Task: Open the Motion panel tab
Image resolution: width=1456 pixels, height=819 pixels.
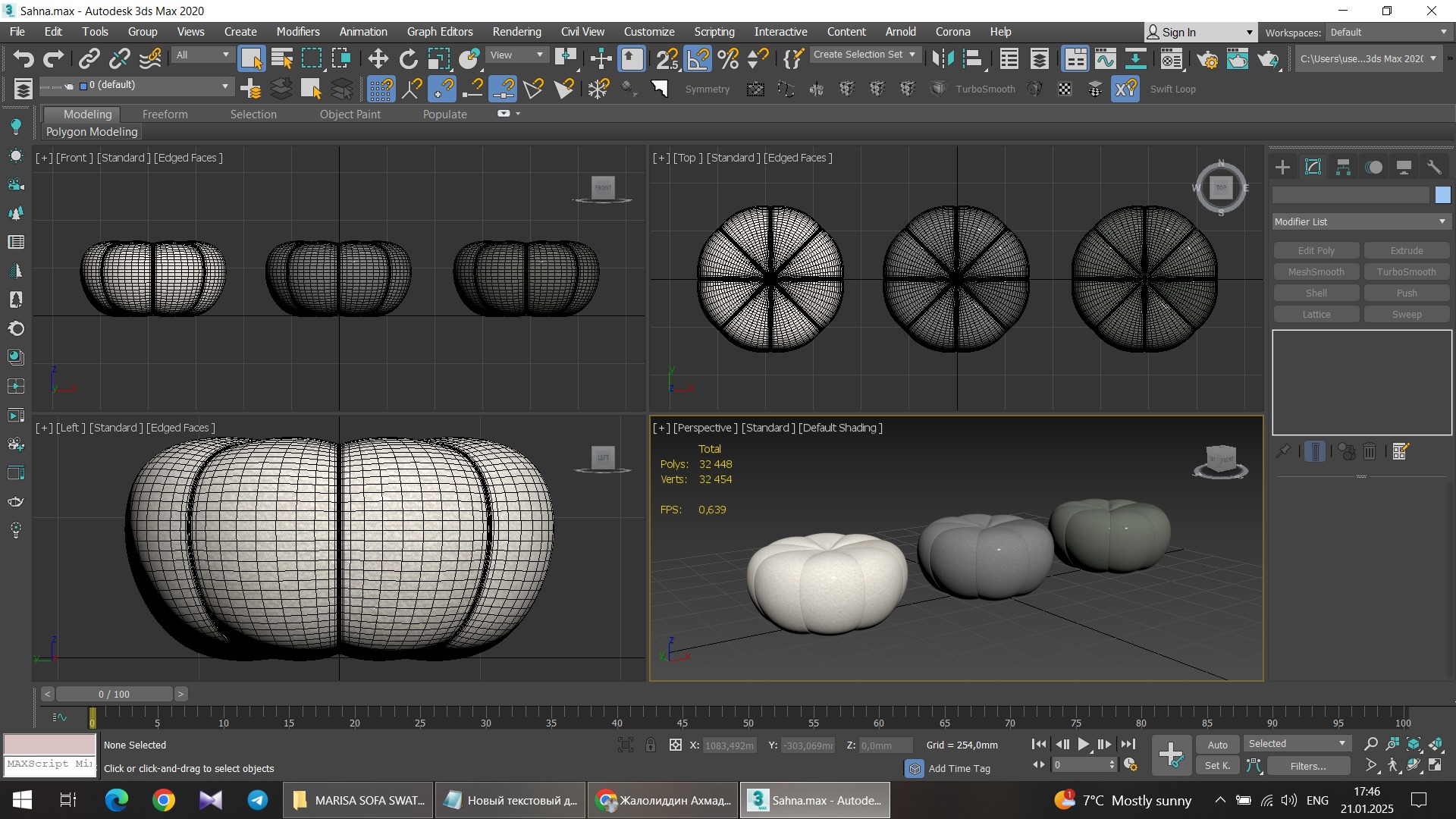Action: (1373, 167)
